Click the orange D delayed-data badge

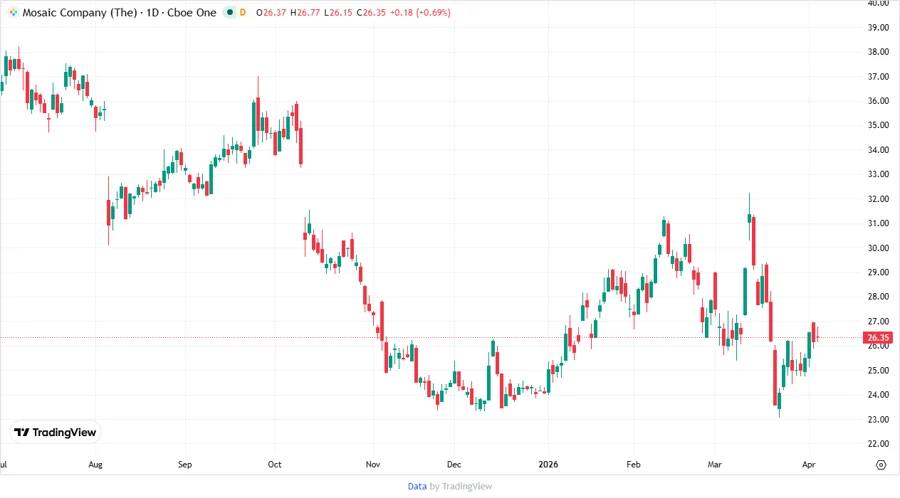[243, 12]
